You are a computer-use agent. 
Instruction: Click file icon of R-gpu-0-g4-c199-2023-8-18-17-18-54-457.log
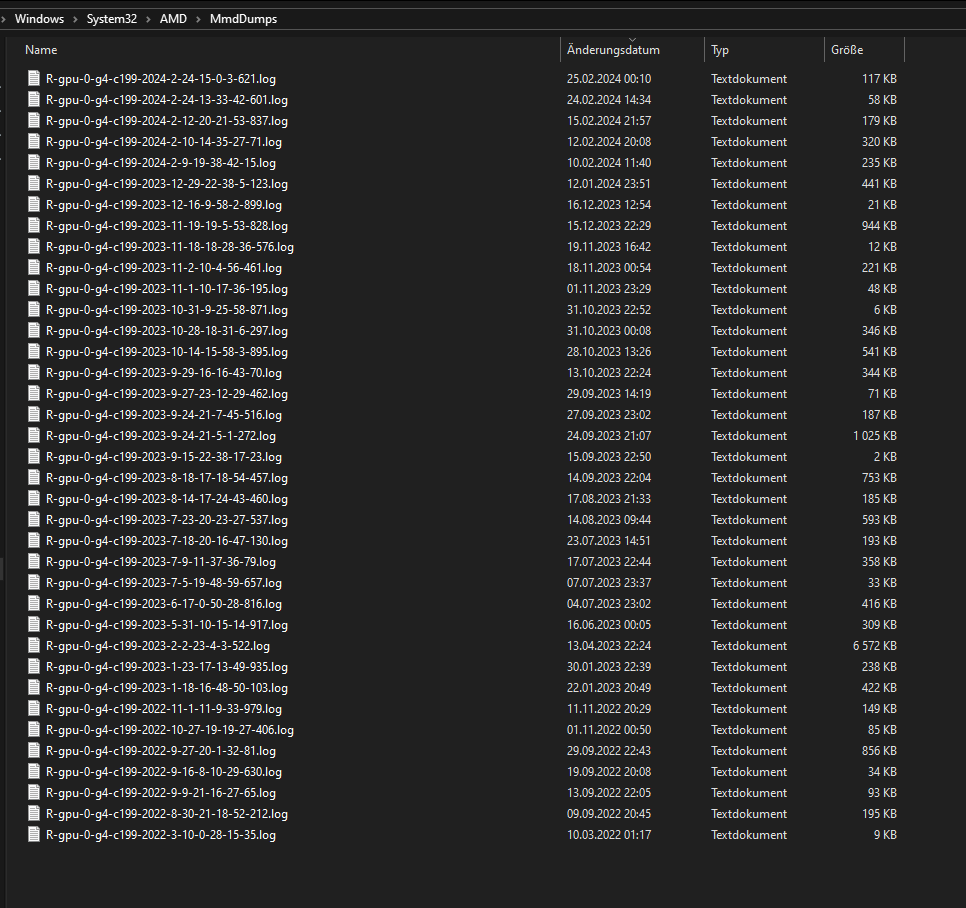[34, 477]
